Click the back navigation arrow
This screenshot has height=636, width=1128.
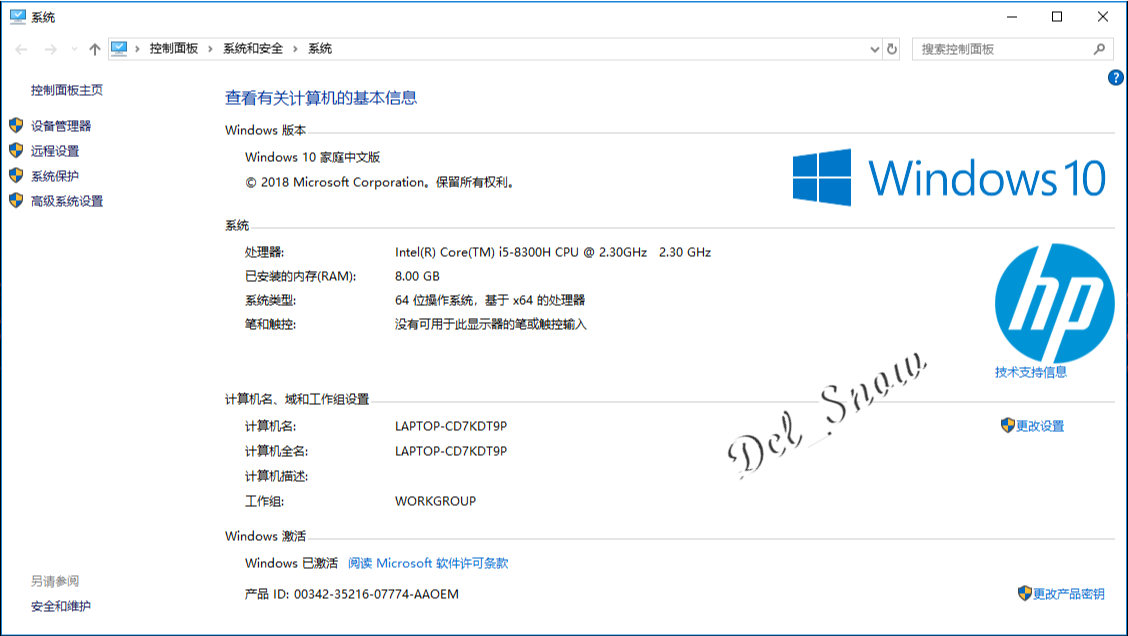(22, 49)
